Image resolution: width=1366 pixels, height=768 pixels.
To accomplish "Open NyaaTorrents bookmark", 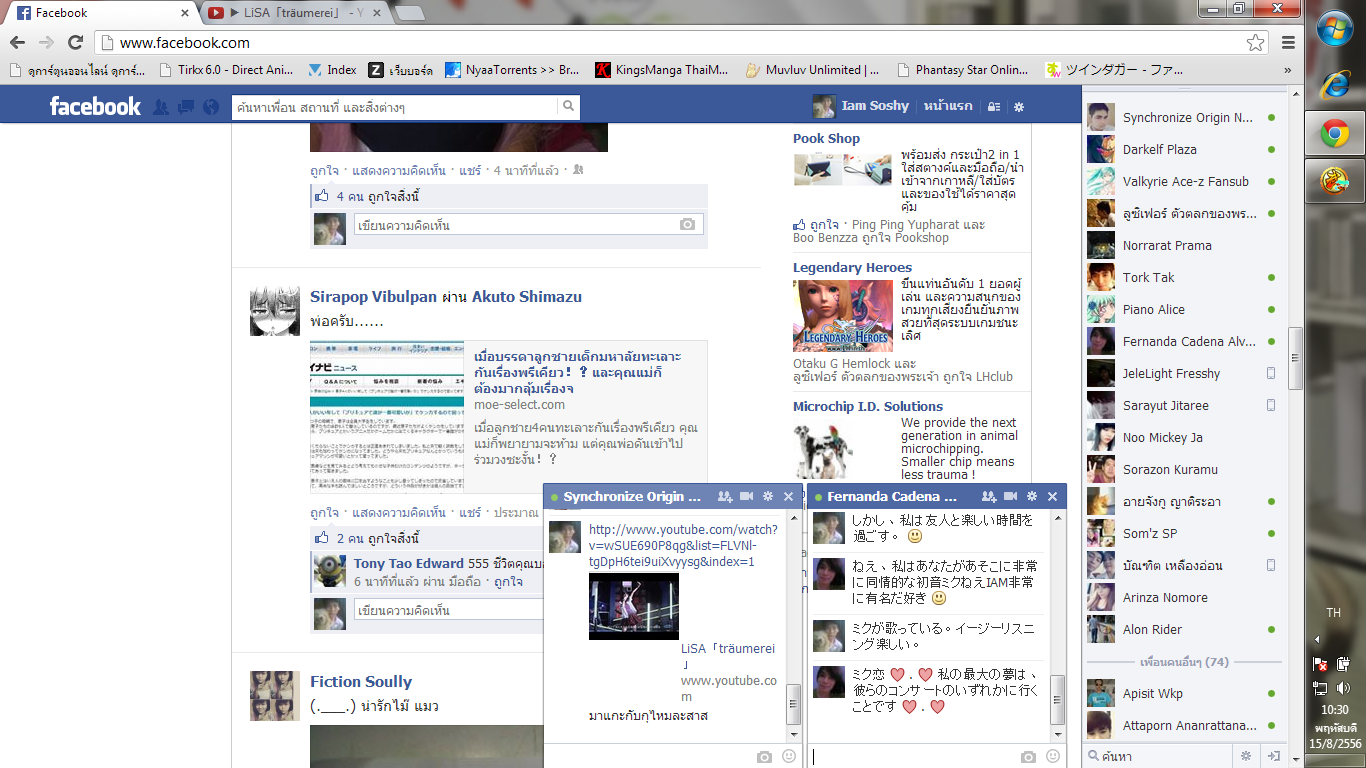I will pos(512,70).
